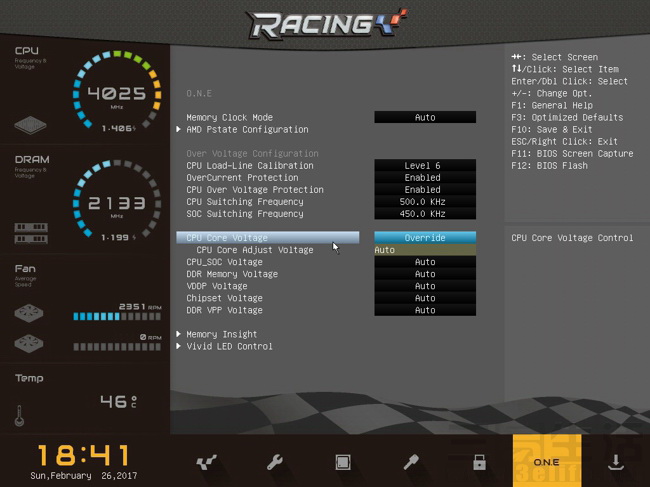Open VDDP Voltage Auto value

pyautogui.click(x=425, y=286)
